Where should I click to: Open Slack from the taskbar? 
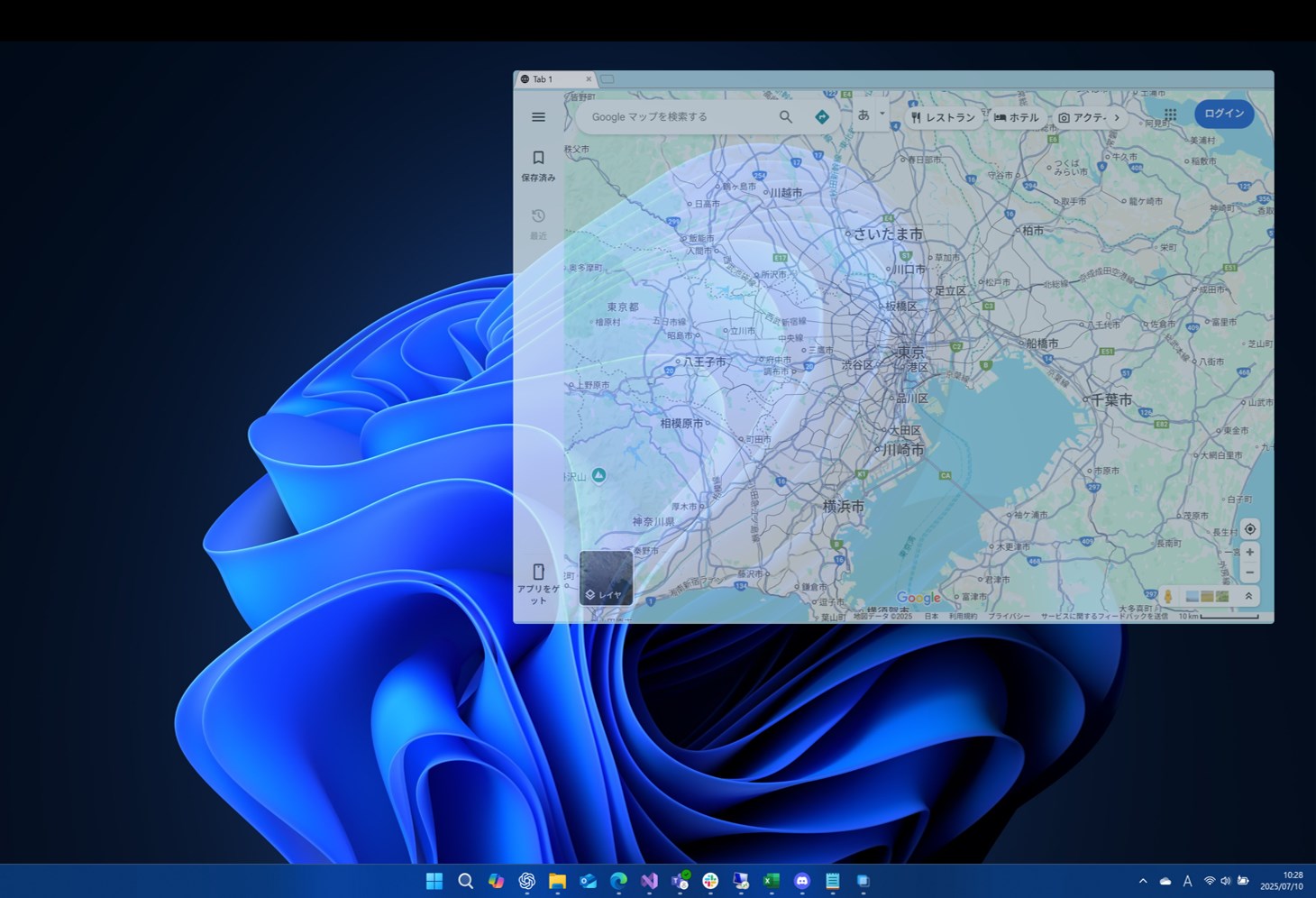pos(710,881)
